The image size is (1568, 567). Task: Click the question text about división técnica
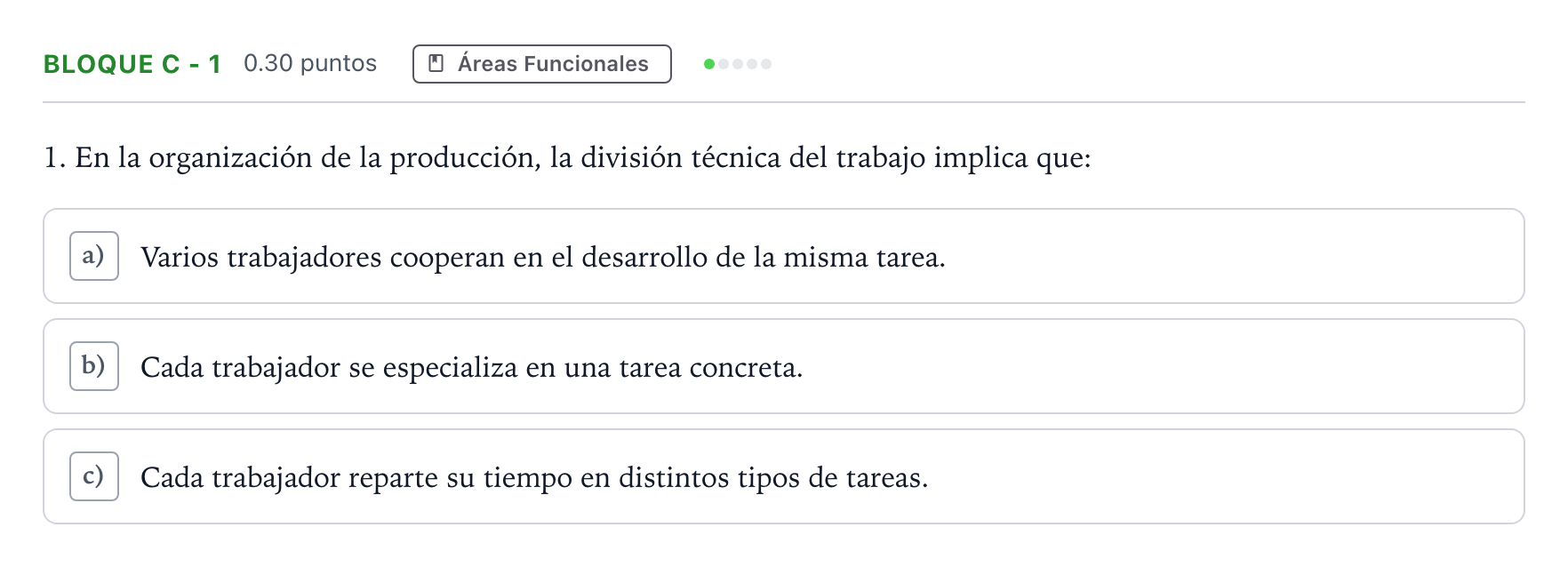pyautogui.click(x=567, y=158)
